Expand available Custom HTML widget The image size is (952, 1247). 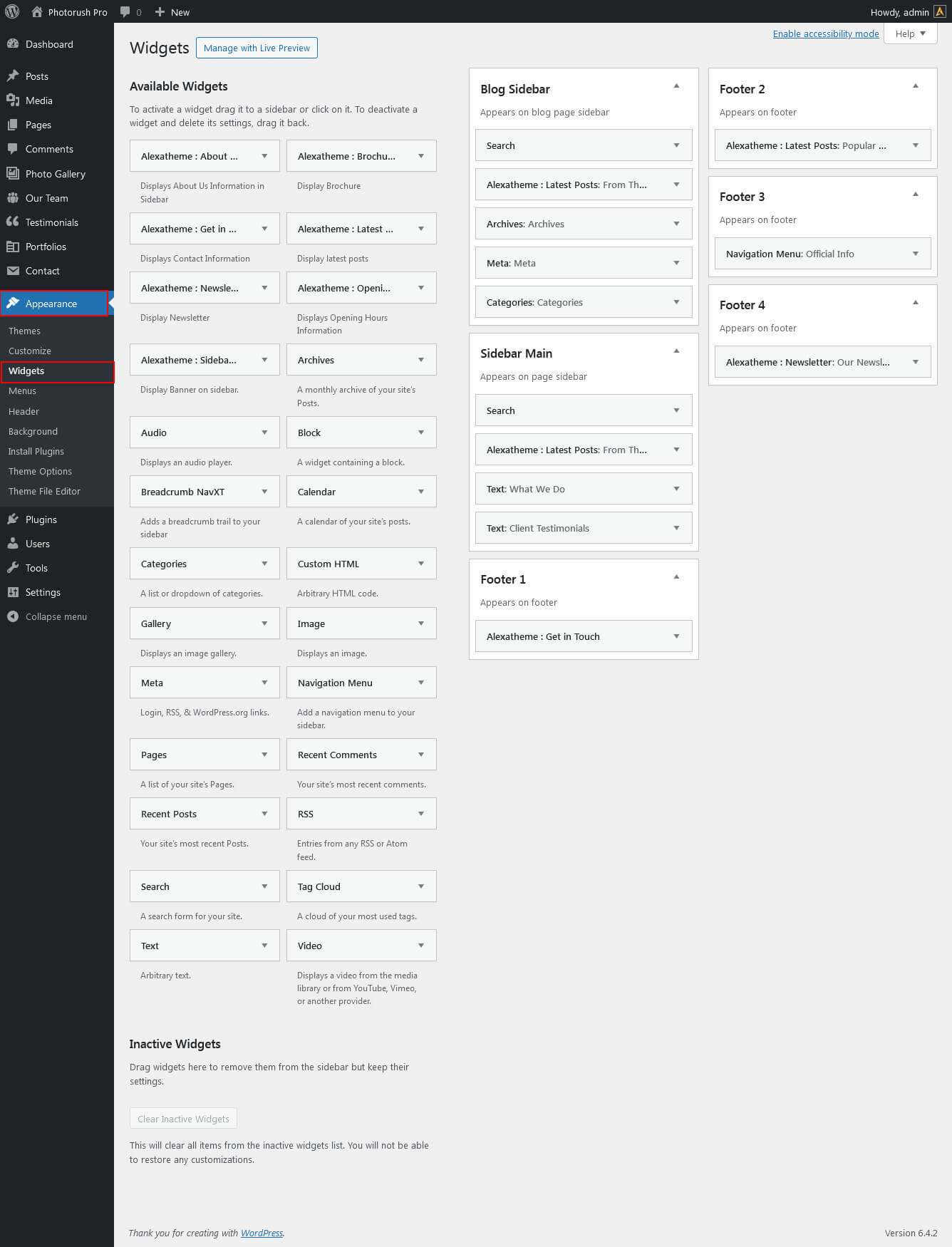[x=421, y=564]
